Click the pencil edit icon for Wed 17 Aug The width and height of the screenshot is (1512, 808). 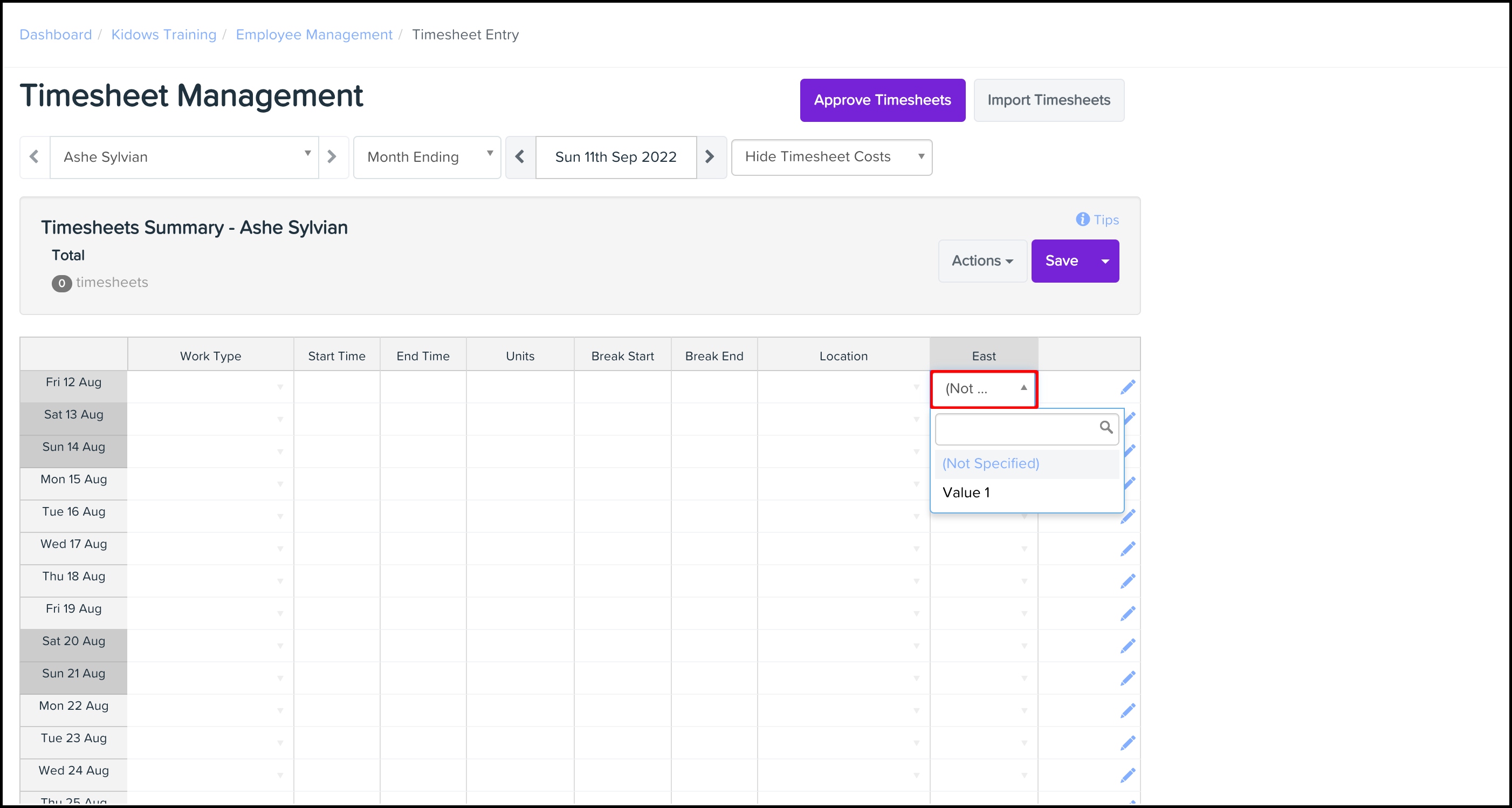[x=1128, y=549]
